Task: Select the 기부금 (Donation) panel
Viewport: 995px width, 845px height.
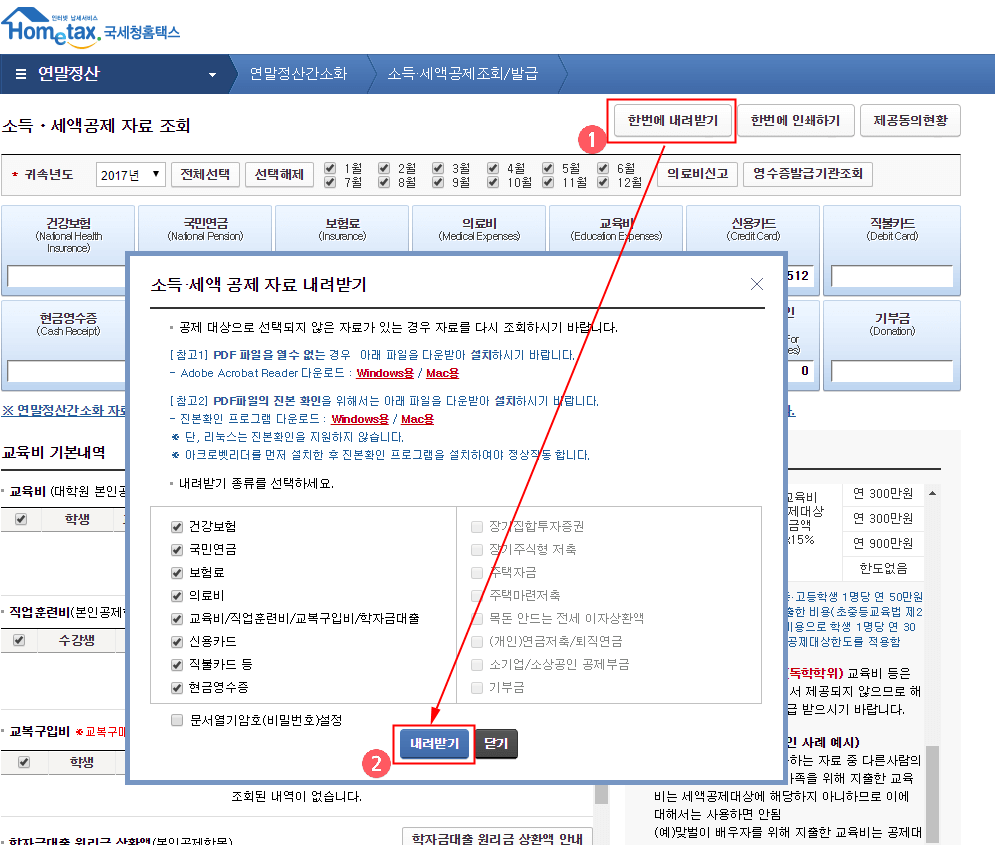Action: [x=890, y=318]
